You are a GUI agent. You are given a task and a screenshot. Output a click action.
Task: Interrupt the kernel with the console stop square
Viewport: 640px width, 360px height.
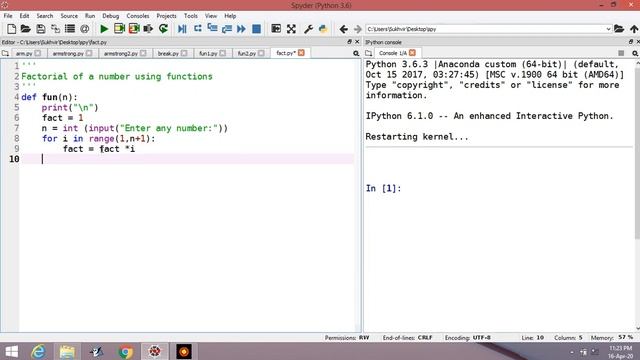(621, 53)
